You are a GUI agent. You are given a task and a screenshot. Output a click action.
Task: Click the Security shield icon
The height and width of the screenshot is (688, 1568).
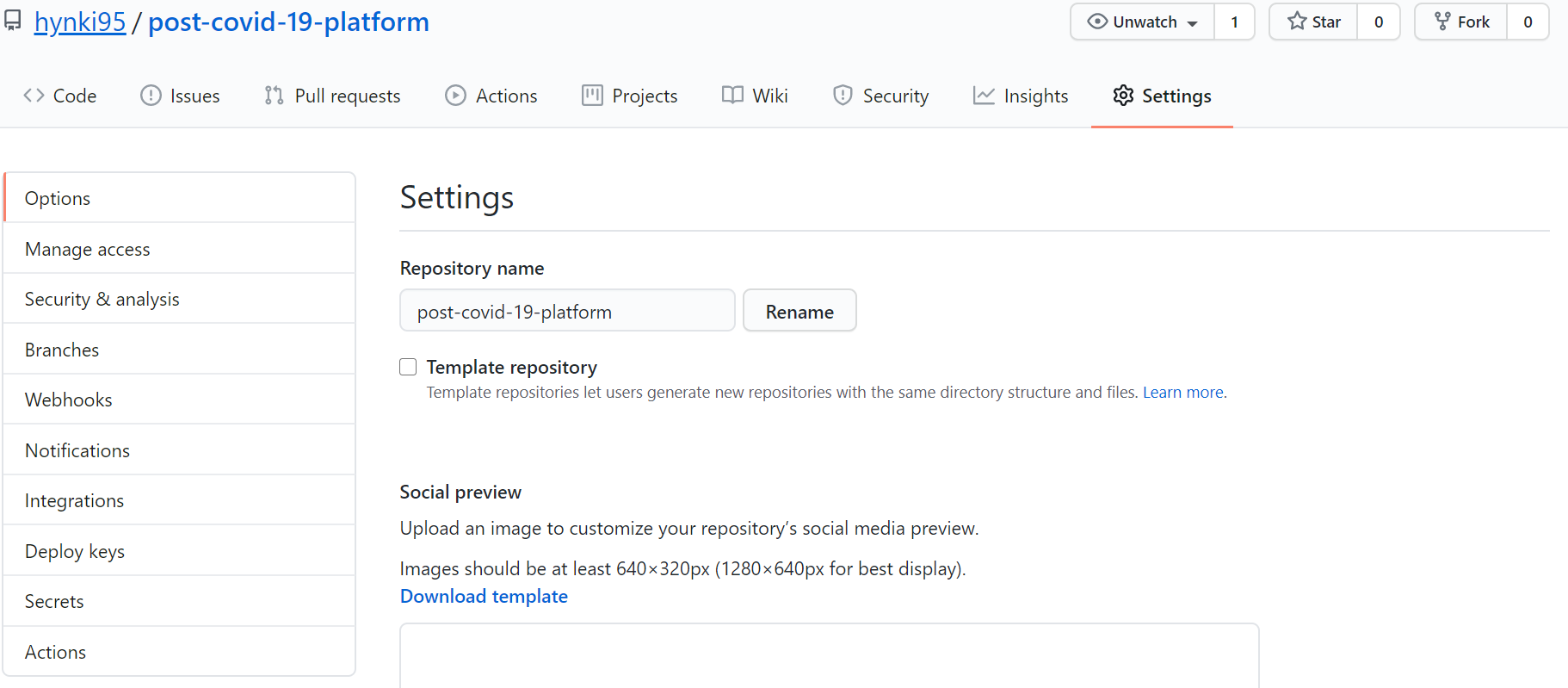point(843,96)
